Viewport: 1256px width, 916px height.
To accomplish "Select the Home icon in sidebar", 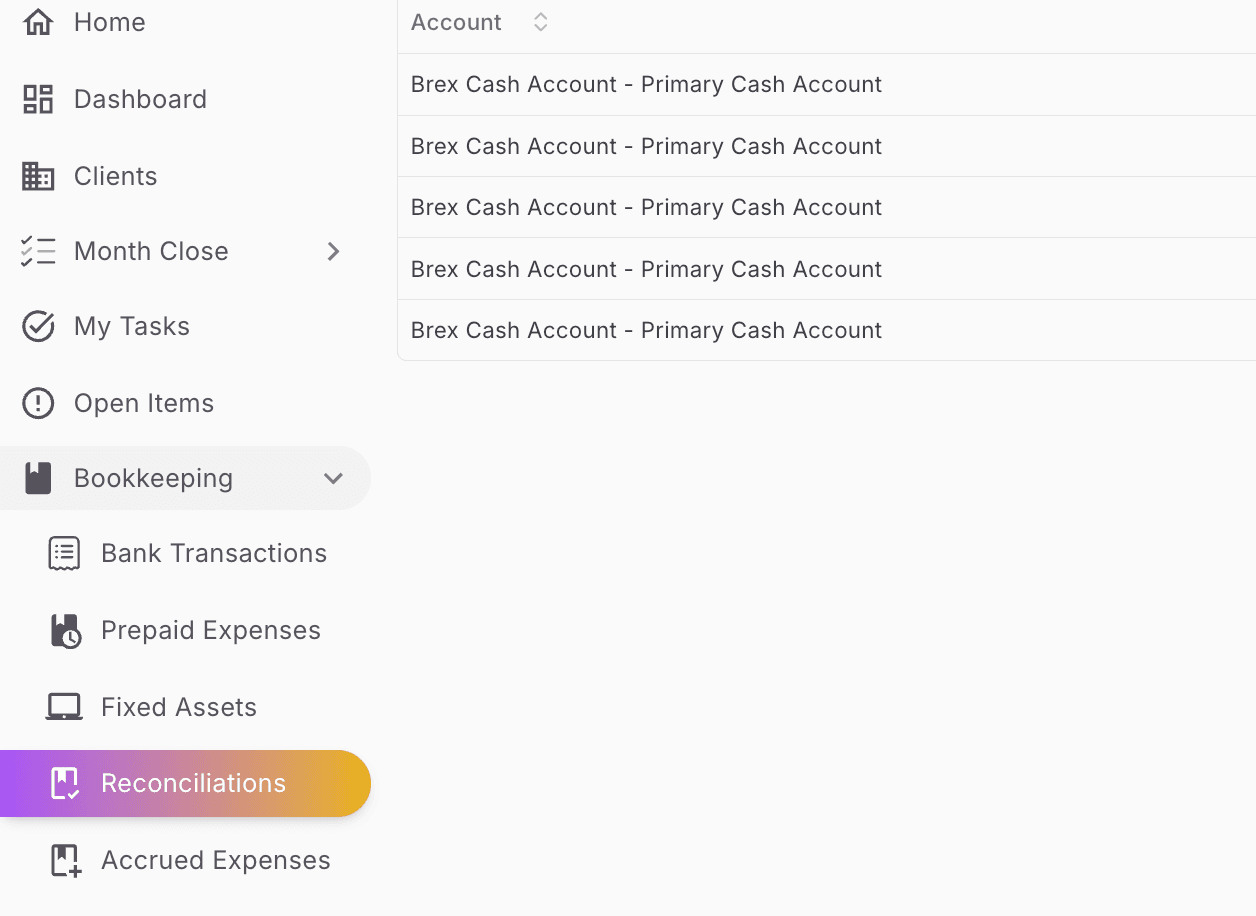I will 38,20.
